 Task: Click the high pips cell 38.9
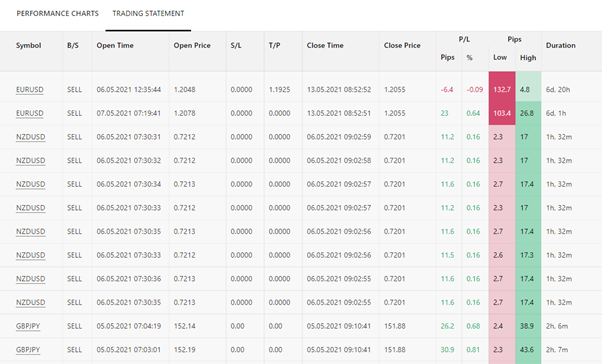tap(527, 326)
